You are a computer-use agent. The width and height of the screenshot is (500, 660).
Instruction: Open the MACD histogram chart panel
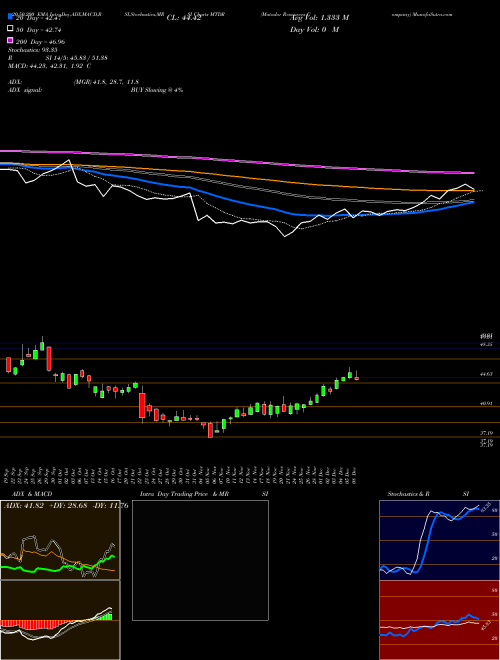(x=60, y=620)
